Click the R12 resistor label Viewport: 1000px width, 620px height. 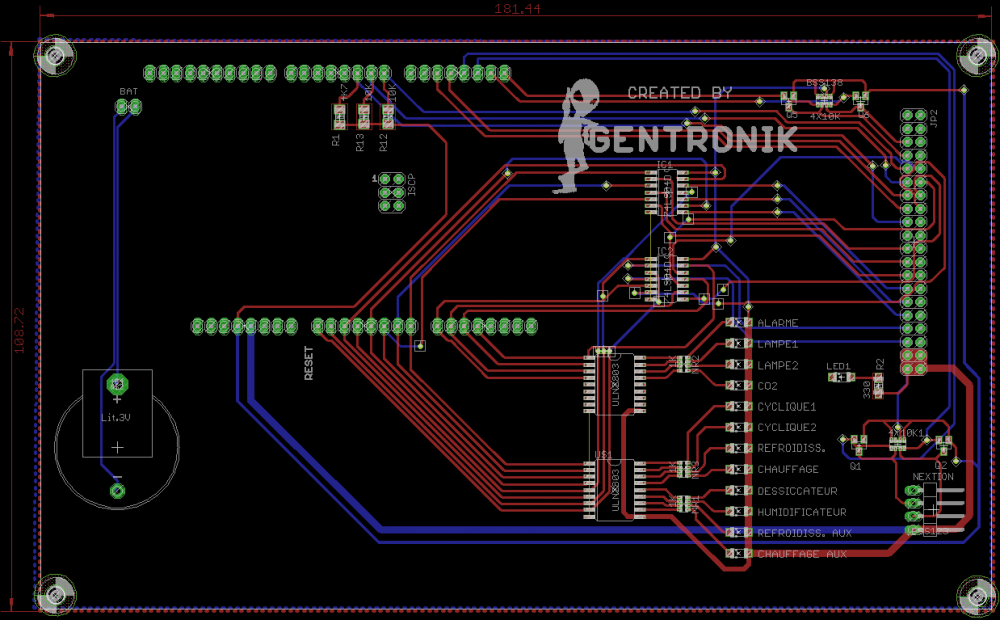(383, 142)
